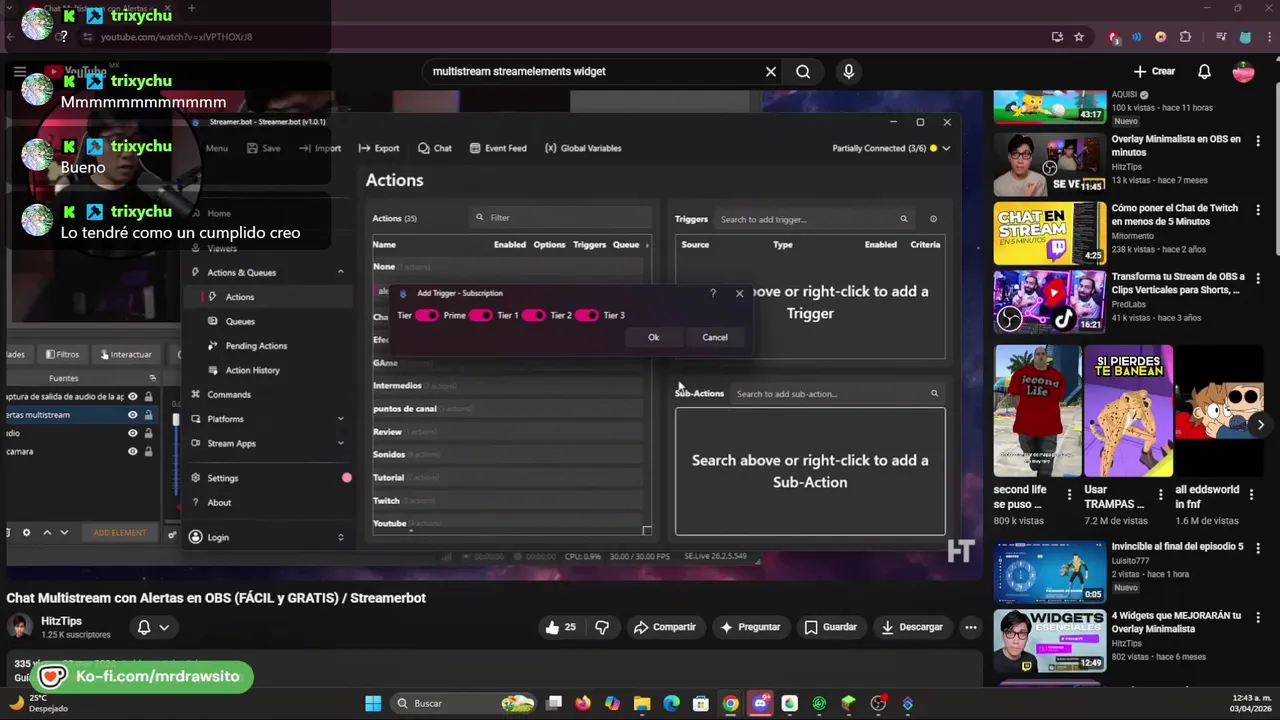
Task: Toggle visibility of the 'udio' source
Action: 132,433
